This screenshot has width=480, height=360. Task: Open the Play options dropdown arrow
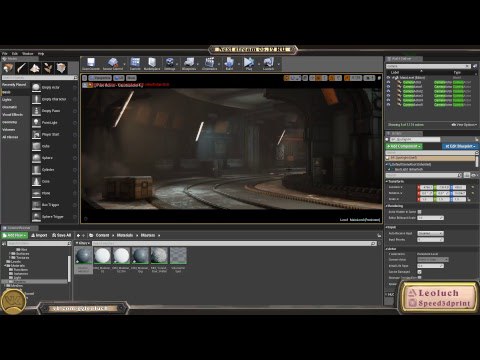coord(259,63)
